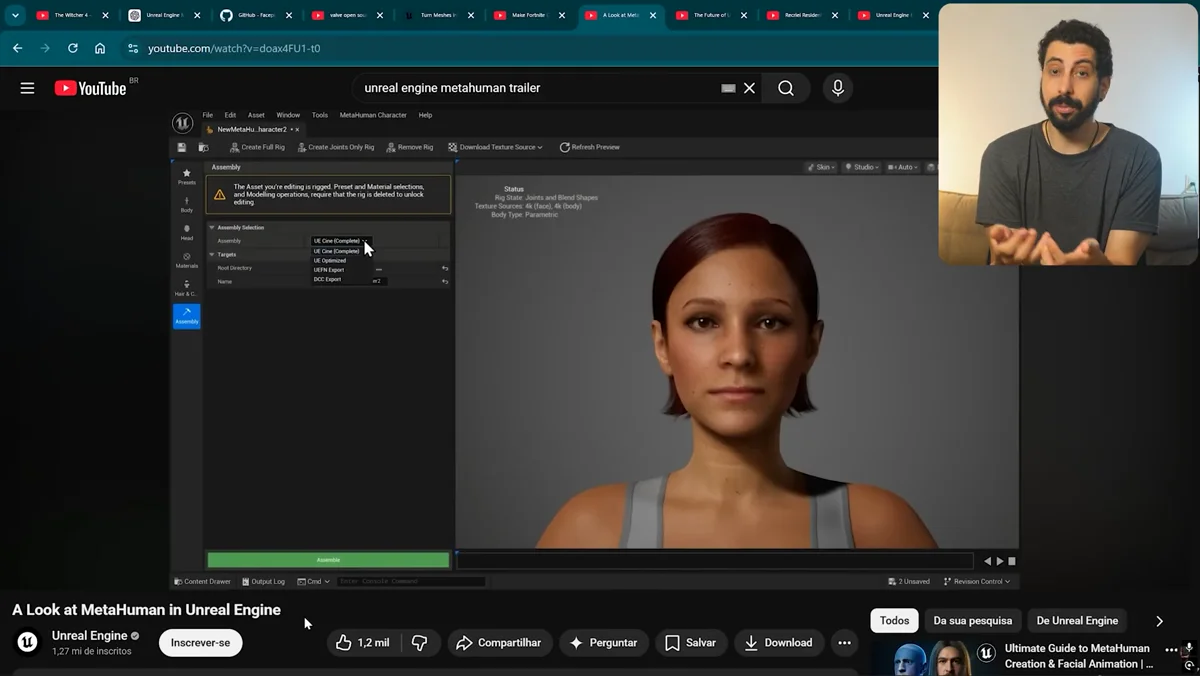Click the 2 Unsaved indicator
Viewport: 1200px width, 676px height.
point(910,581)
